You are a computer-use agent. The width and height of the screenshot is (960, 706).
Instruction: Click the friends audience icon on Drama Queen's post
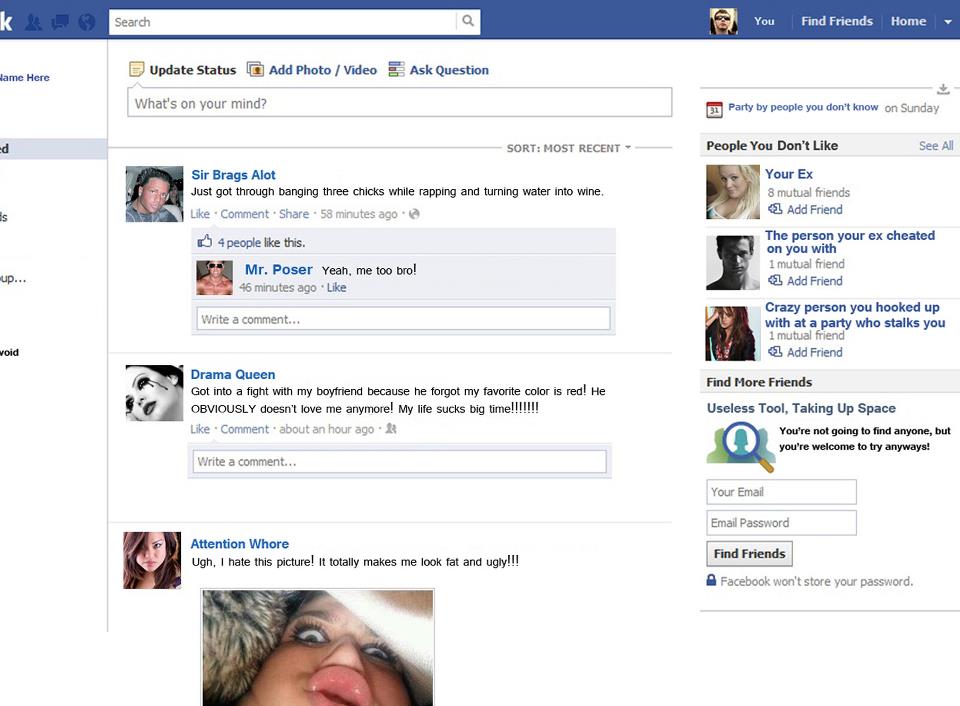(x=391, y=429)
